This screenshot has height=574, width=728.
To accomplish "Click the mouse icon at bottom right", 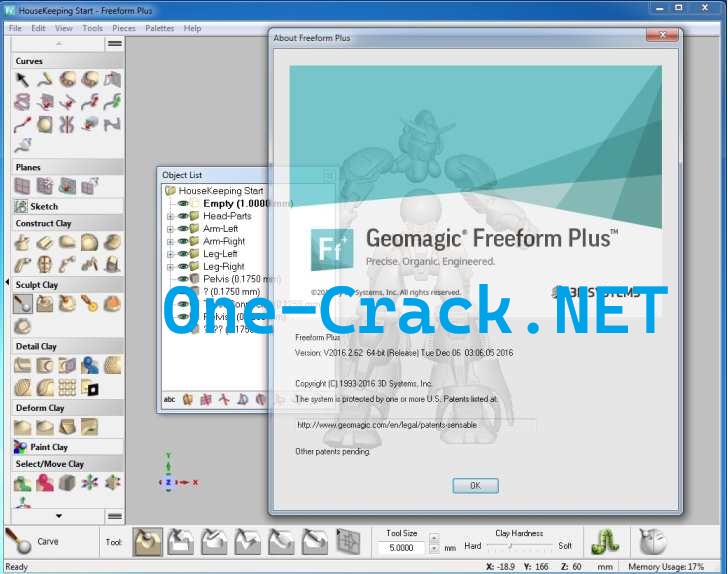I will tap(652, 542).
